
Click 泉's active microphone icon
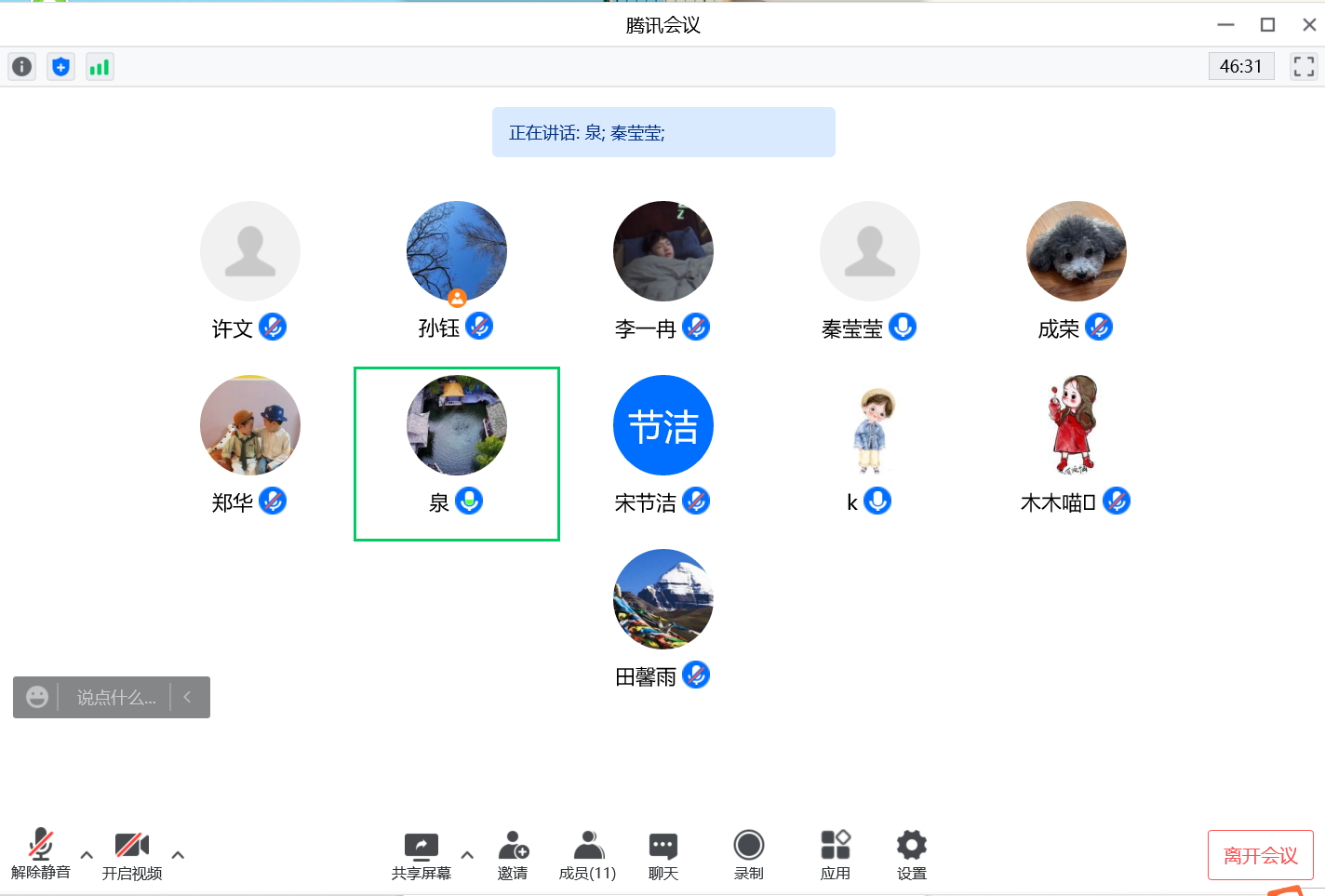[469, 501]
